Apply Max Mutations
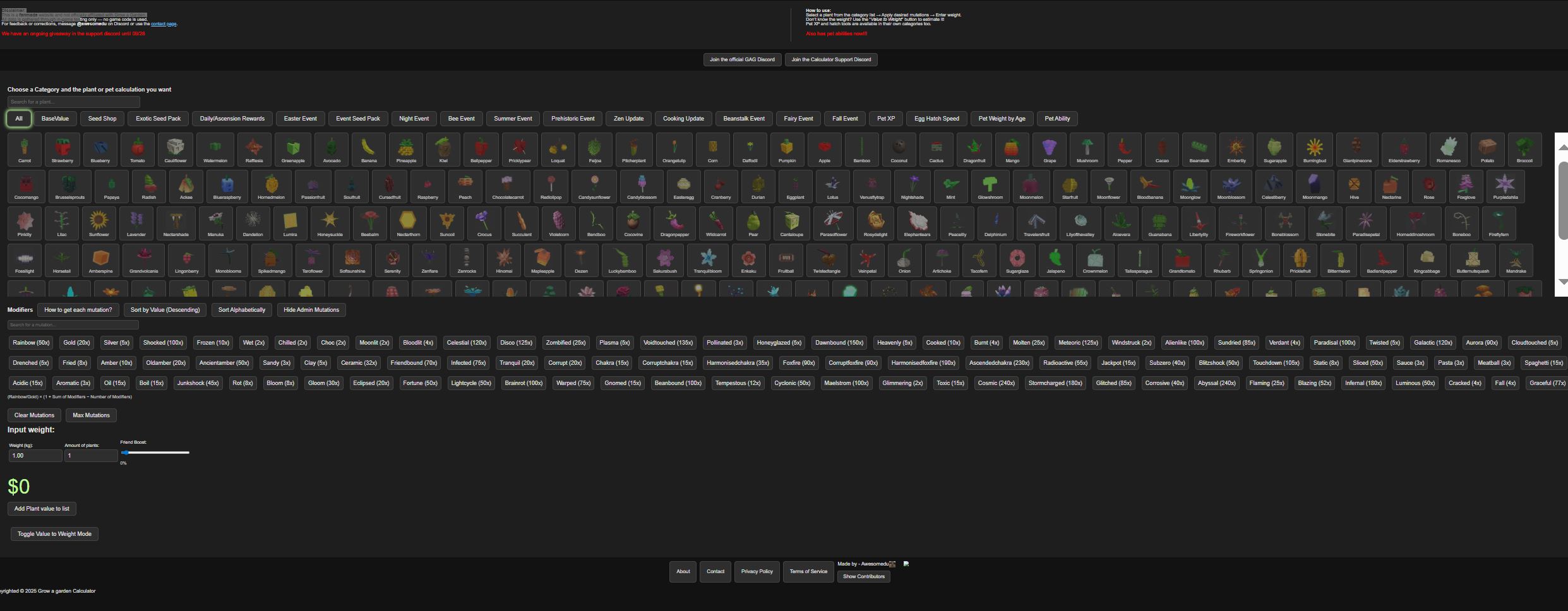 pos(91,415)
